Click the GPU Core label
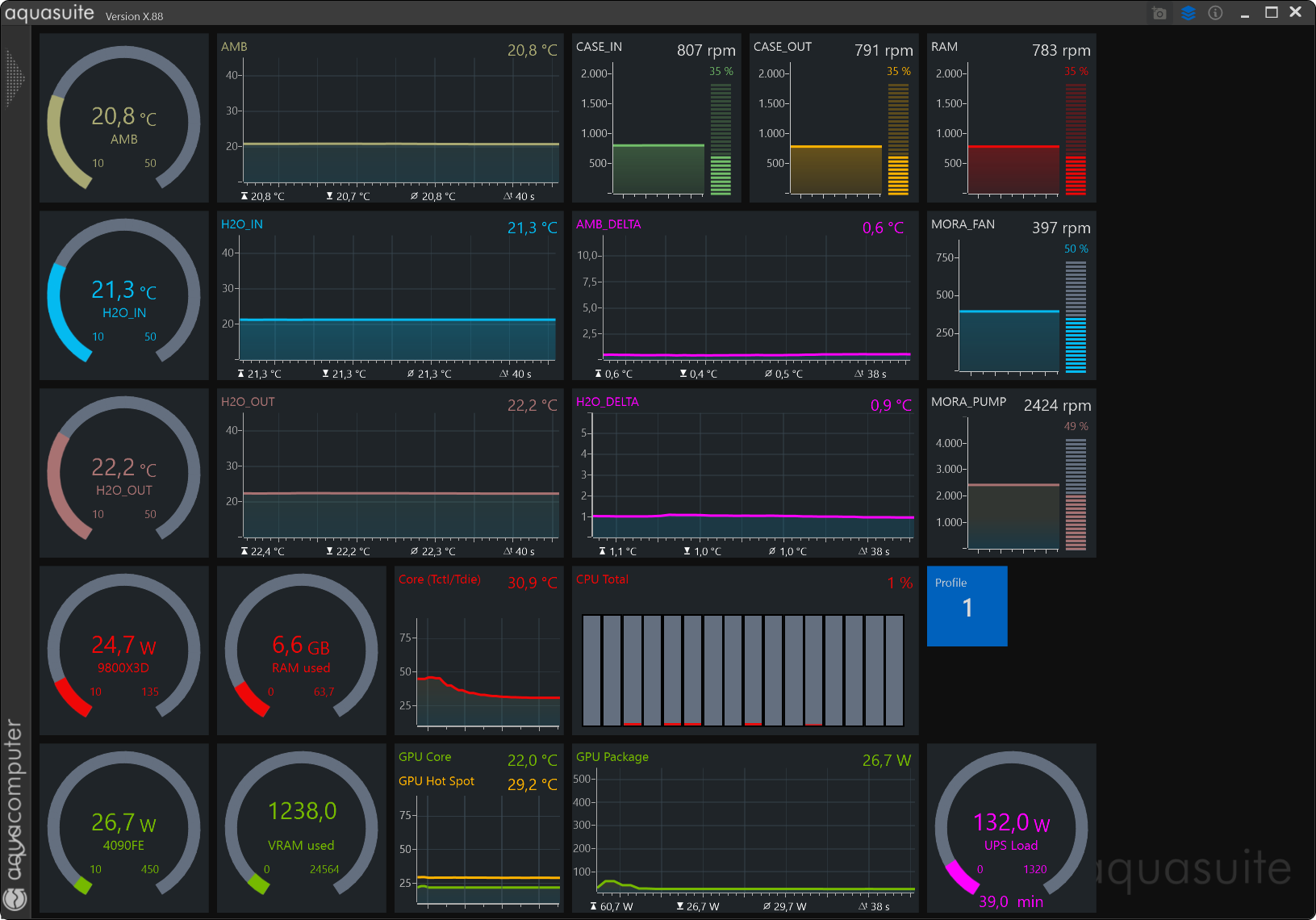This screenshot has width=1316, height=920. click(425, 757)
